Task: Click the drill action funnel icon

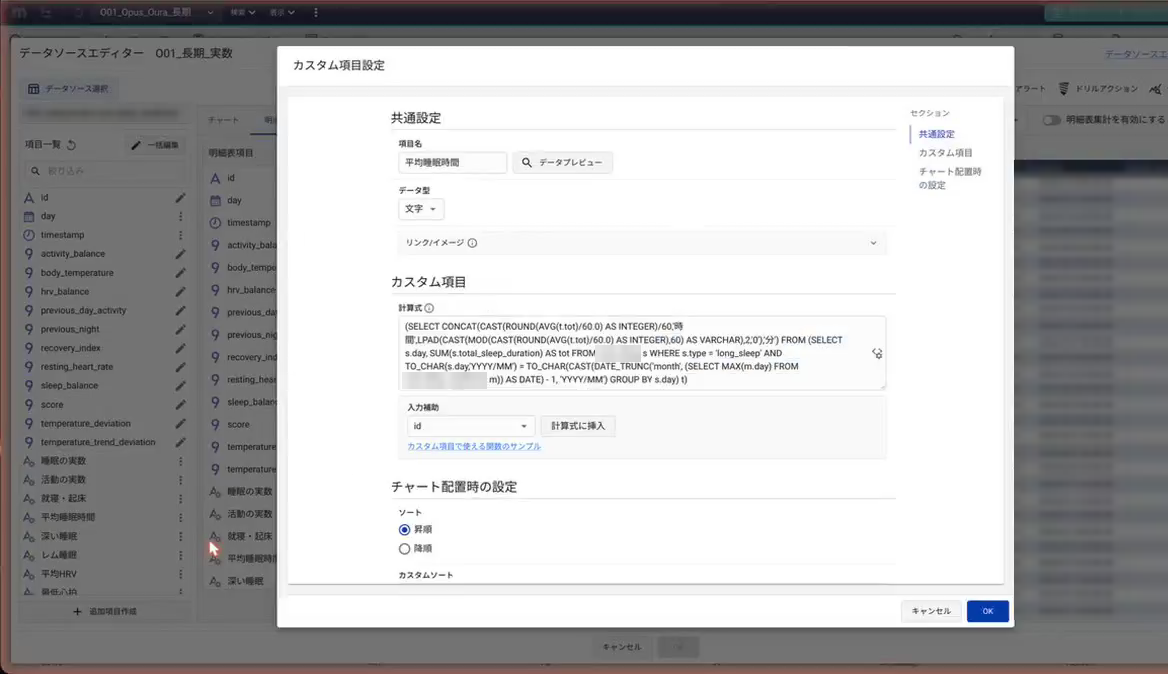Action: [1064, 89]
